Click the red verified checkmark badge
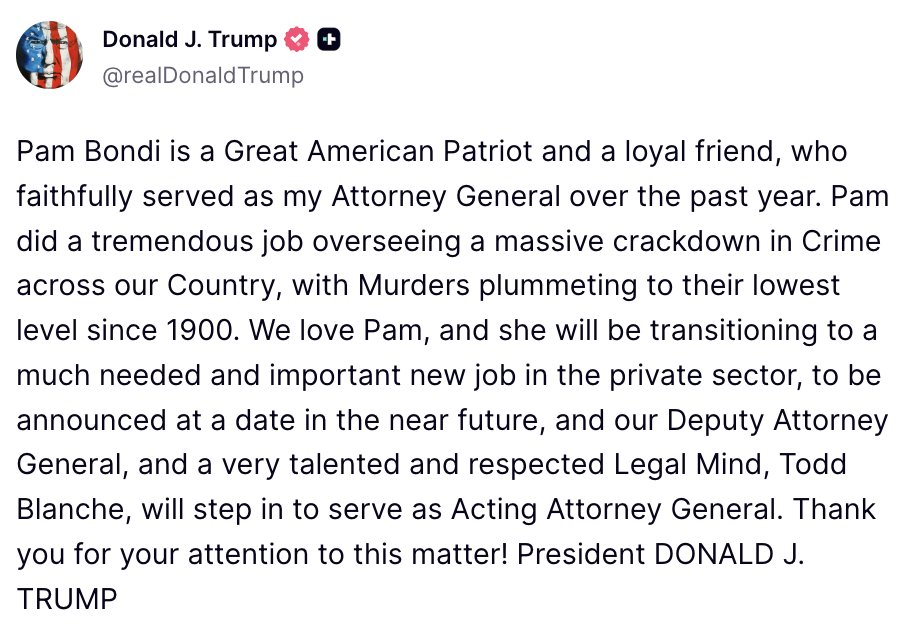 pyautogui.click(x=295, y=40)
